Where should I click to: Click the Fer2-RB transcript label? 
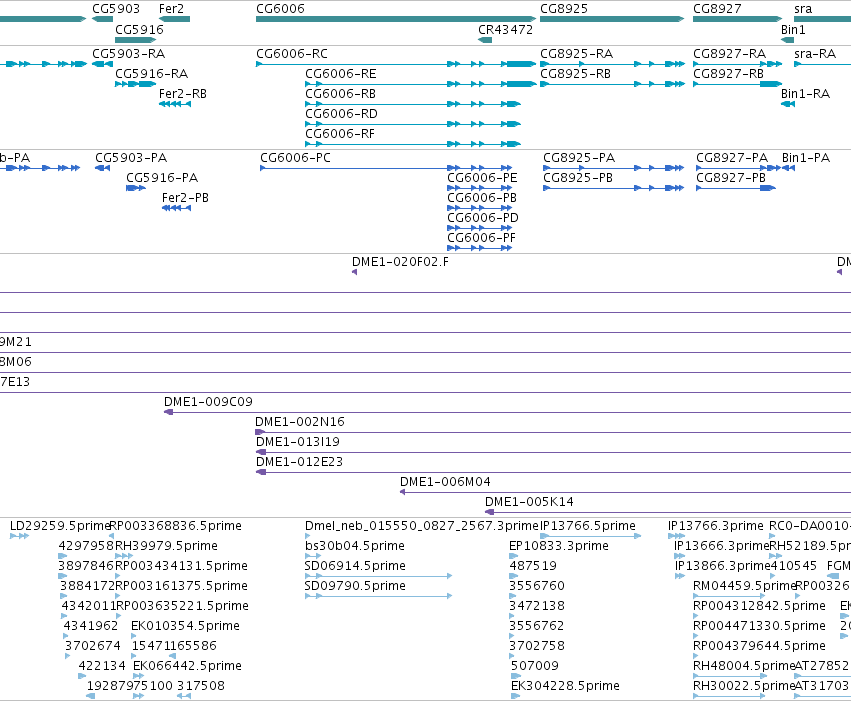[182, 94]
